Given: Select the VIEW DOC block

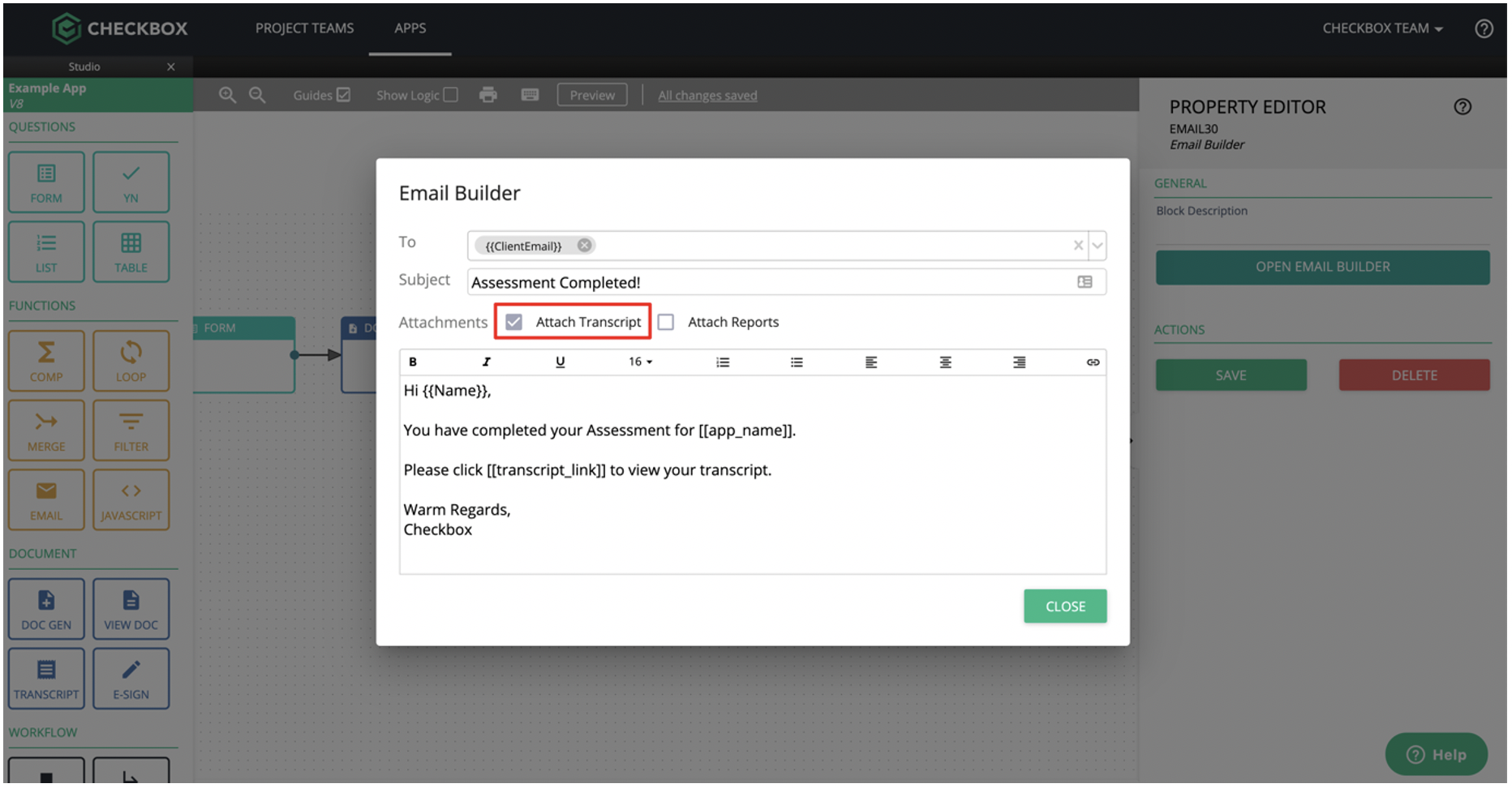Looking at the screenshot, I should 131,609.
